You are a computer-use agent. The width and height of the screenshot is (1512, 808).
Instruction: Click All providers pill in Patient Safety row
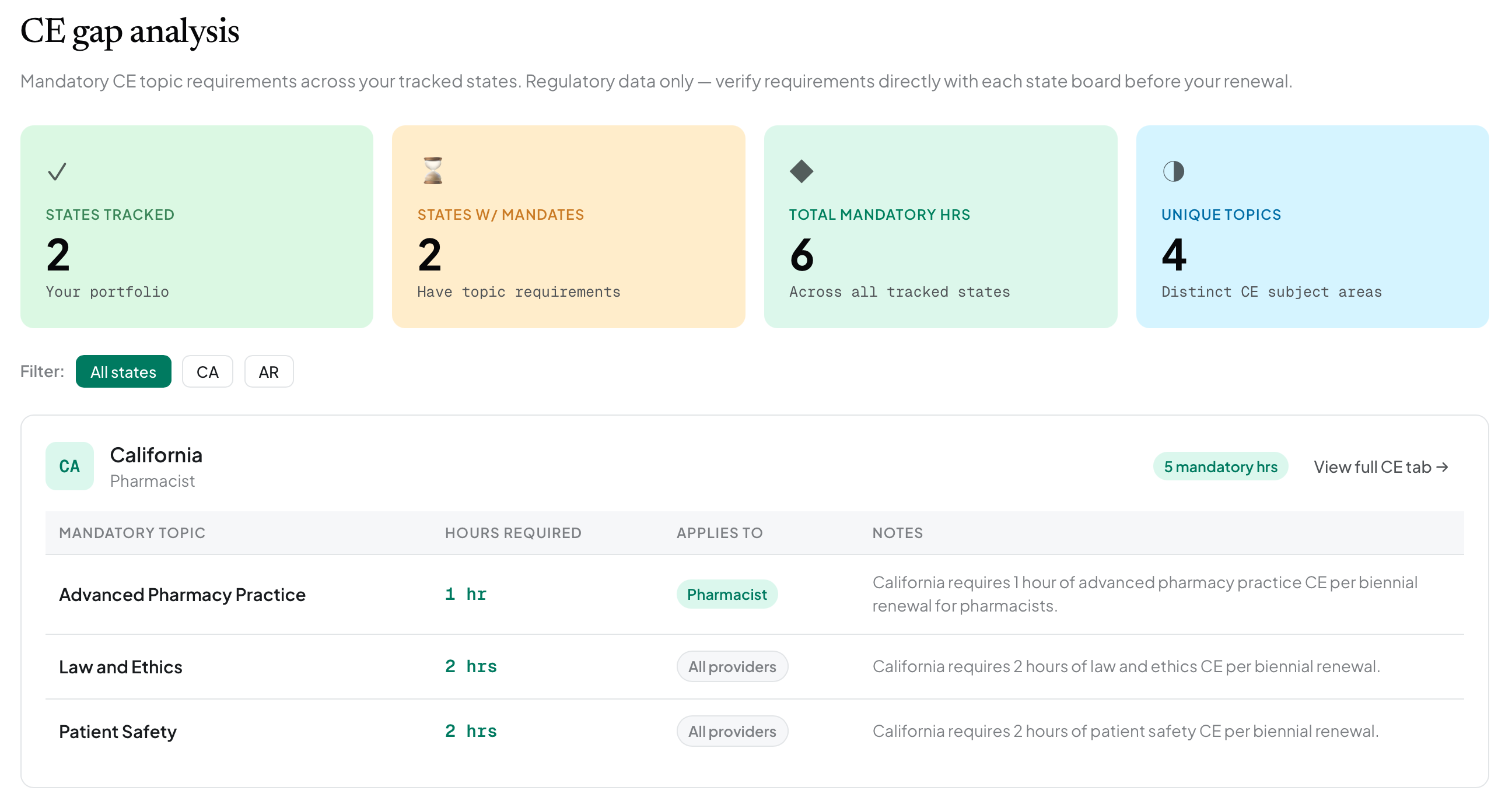[732, 731]
